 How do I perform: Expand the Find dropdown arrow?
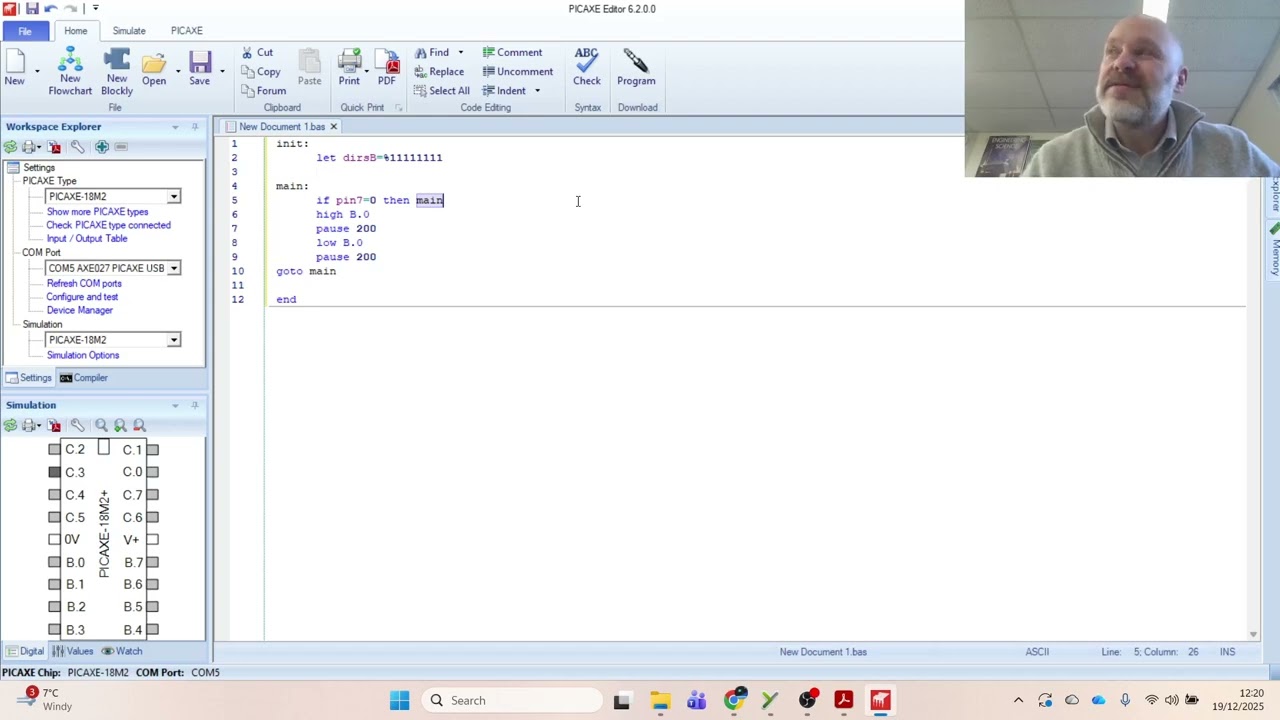point(460,52)
